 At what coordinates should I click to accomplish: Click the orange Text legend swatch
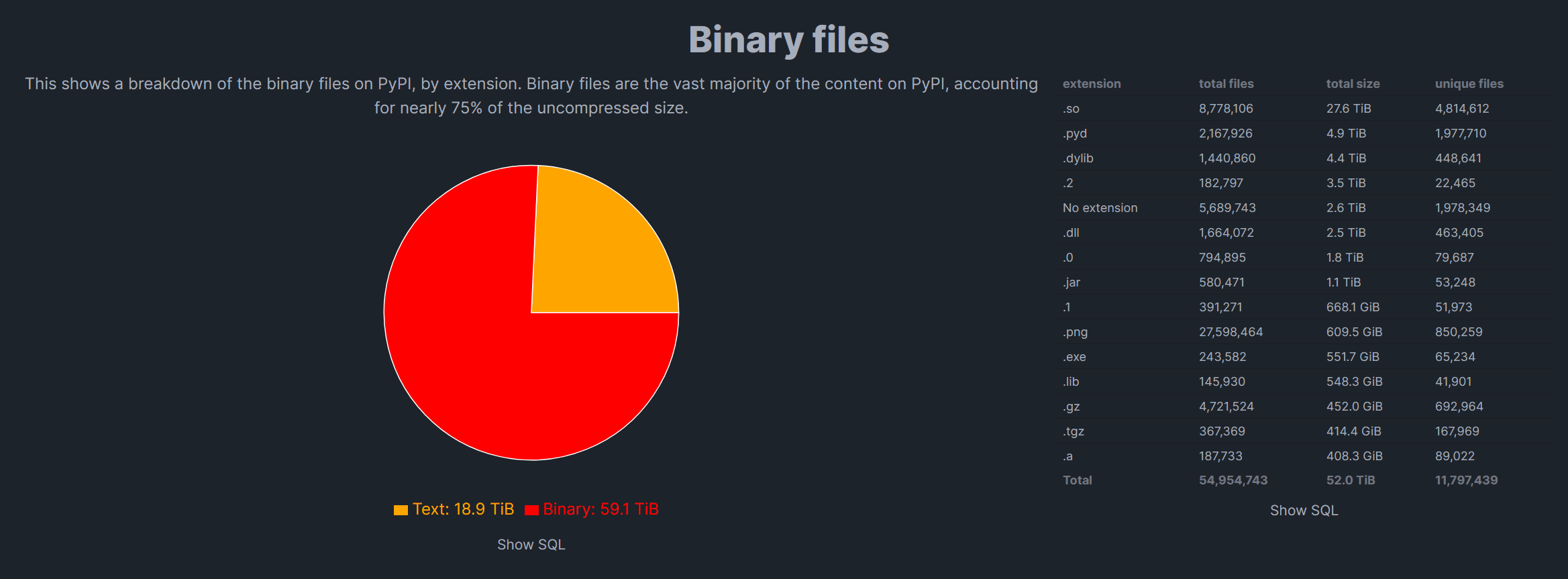click(401, 509)
